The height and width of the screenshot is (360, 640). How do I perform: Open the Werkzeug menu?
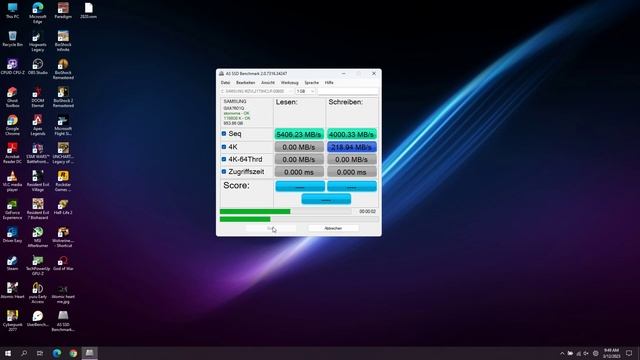point(289,82)
